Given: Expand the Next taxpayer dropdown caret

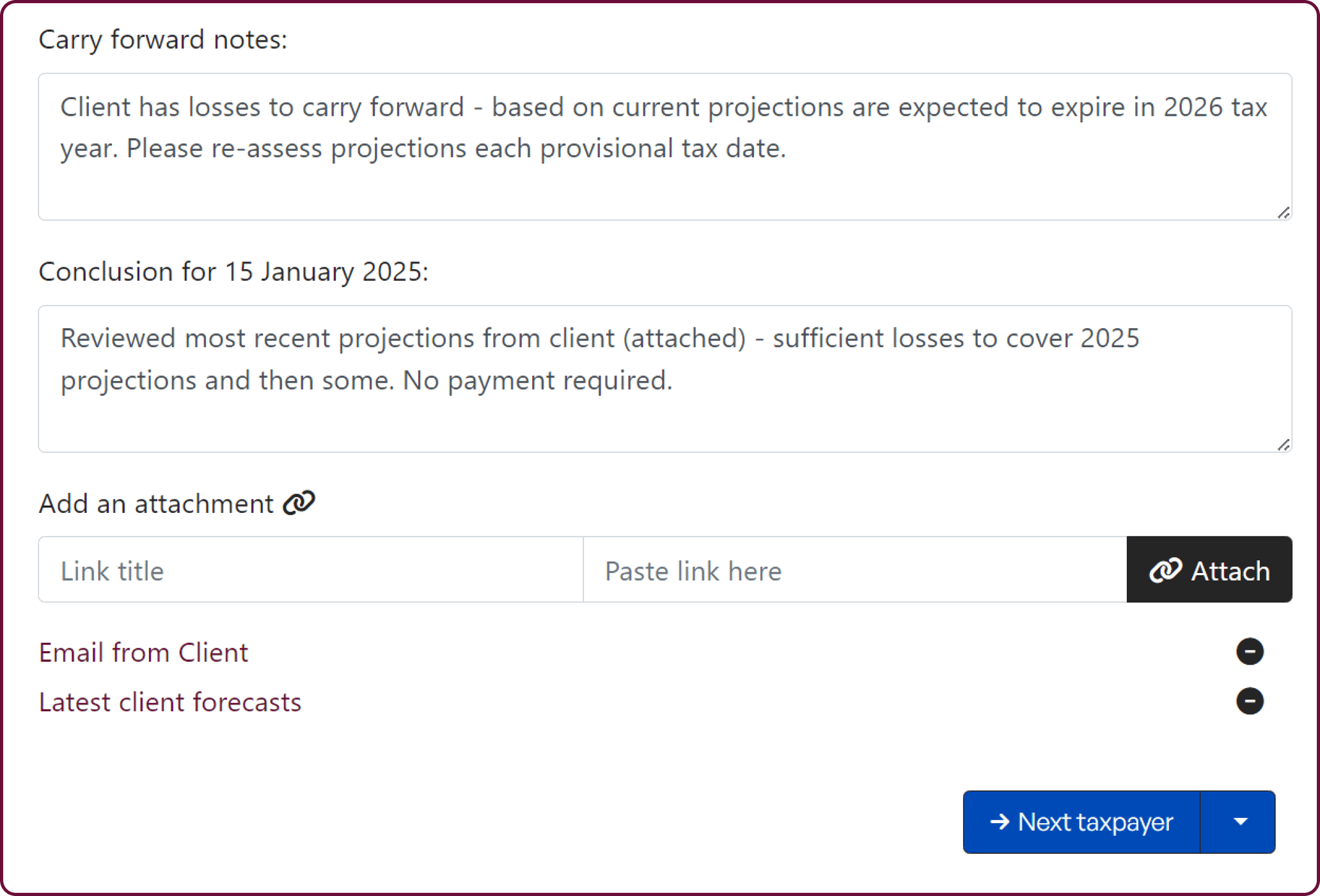Looking at the screenshot, I should (1240, 822).
